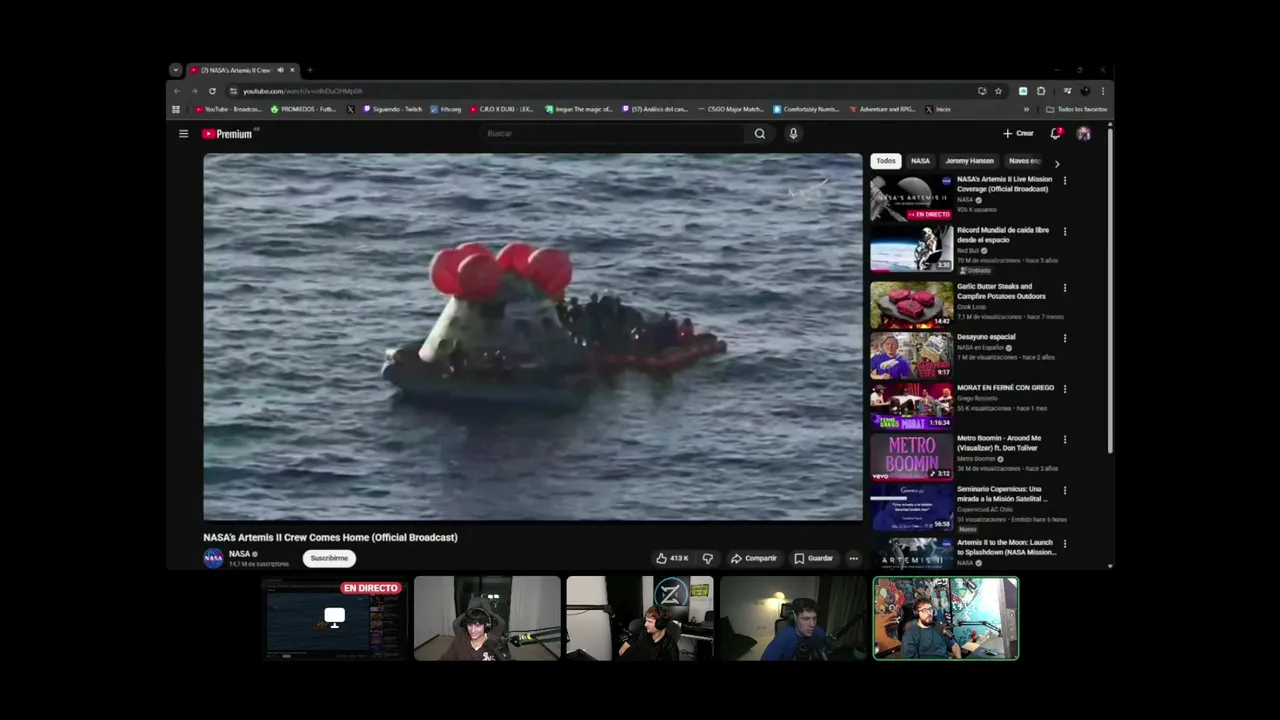The height and width of the screenshot is (720, 1280).
Task: Open Adventure and RPG bookmark
Action: (882, 109)
